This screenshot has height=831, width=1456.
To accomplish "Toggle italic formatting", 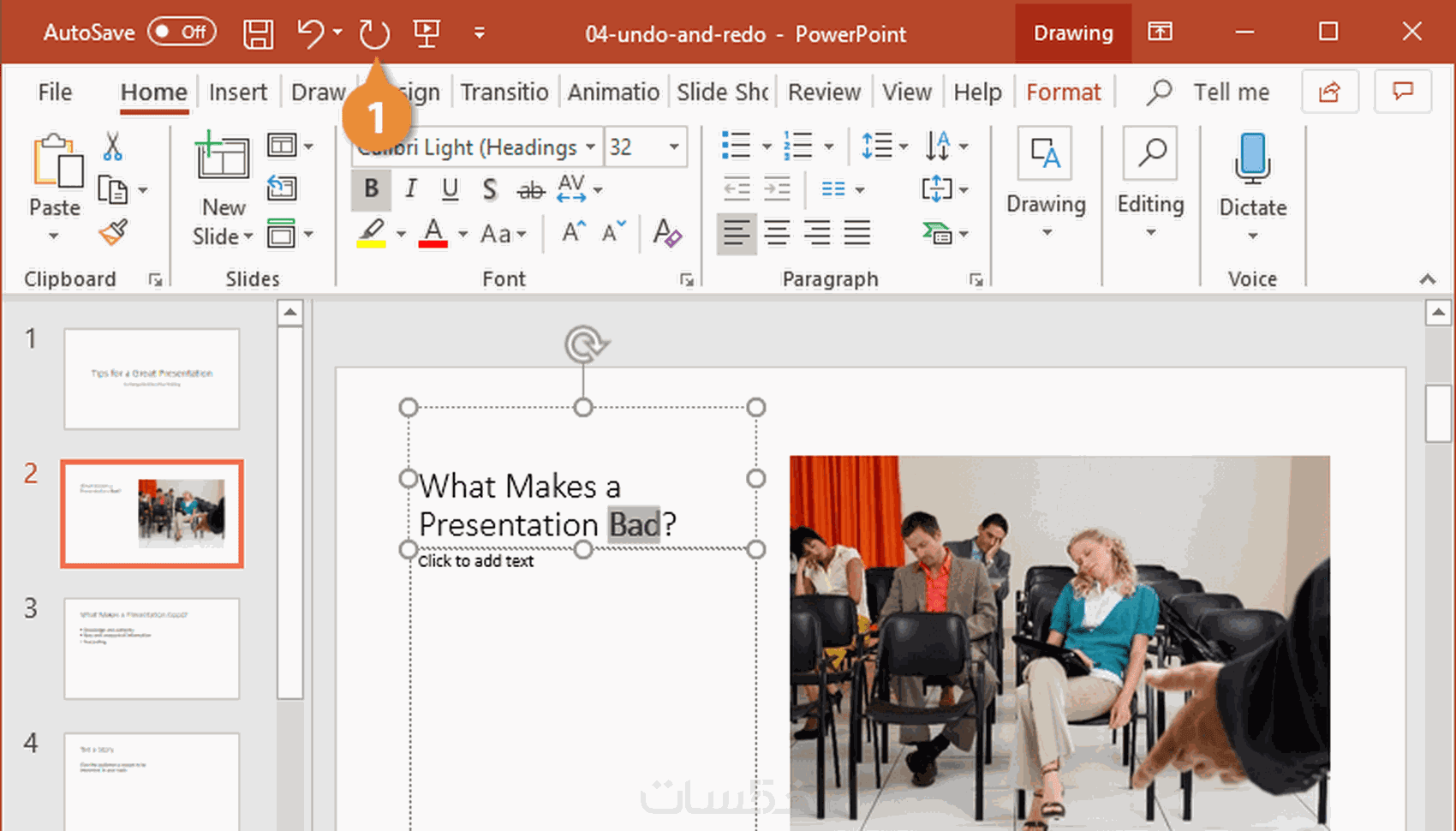I will pos(410,189).
